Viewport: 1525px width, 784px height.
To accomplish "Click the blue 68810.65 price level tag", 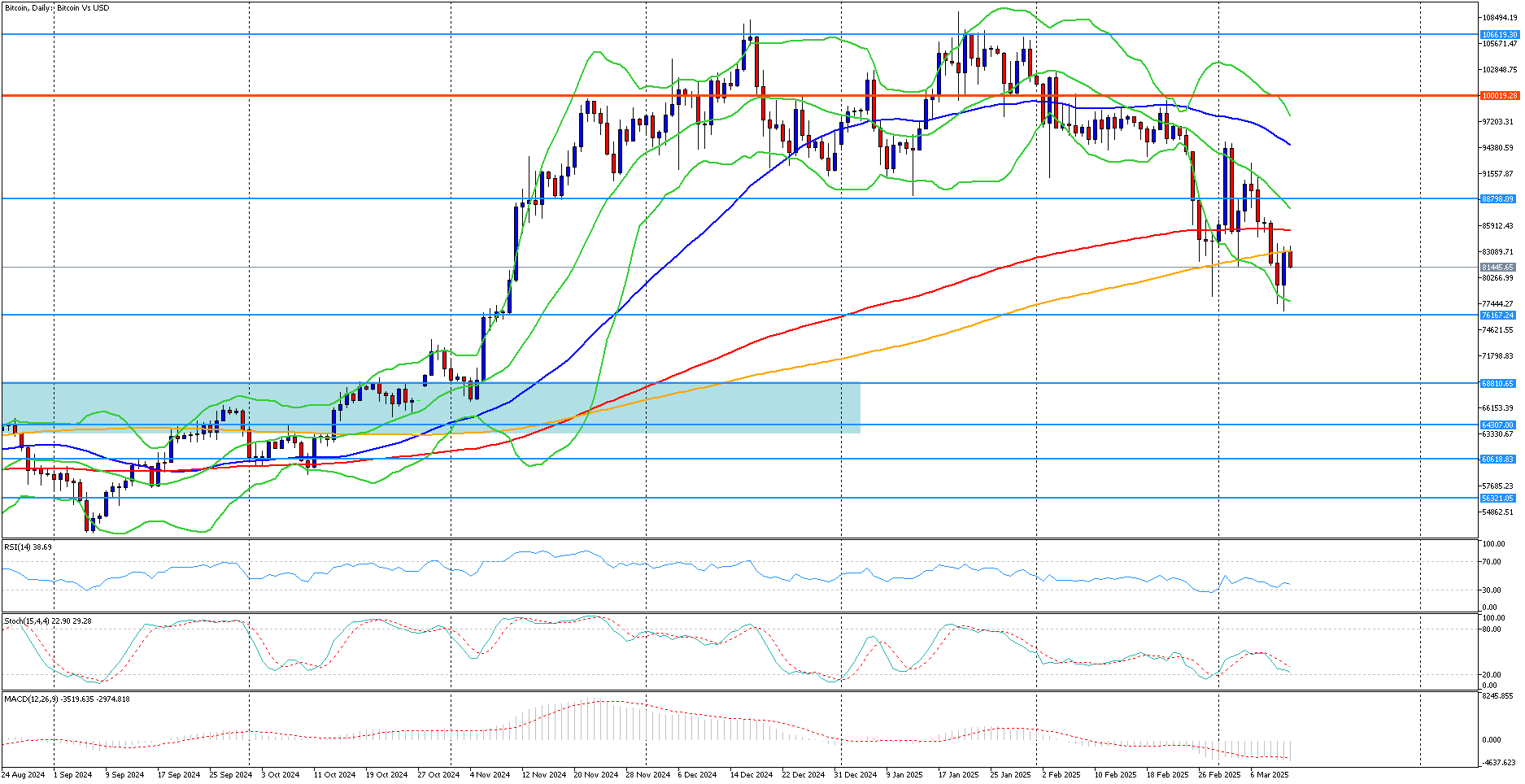I will point(1498,384).
